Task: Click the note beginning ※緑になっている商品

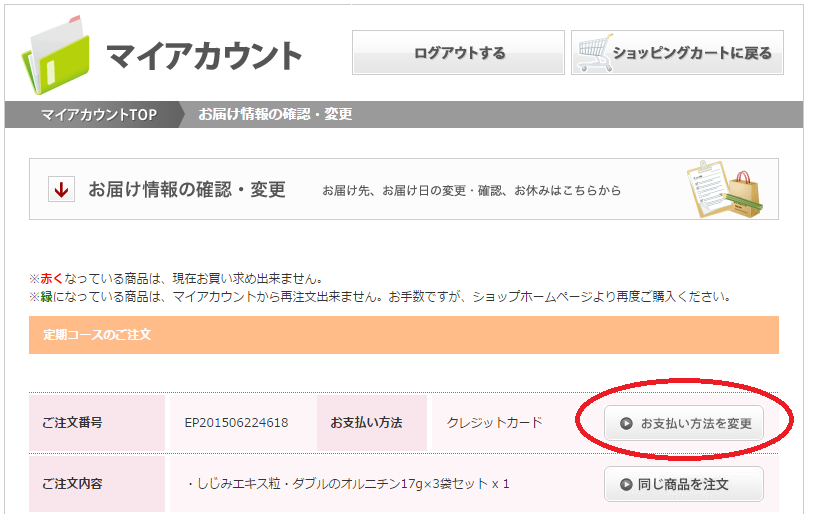Action: 381,297
